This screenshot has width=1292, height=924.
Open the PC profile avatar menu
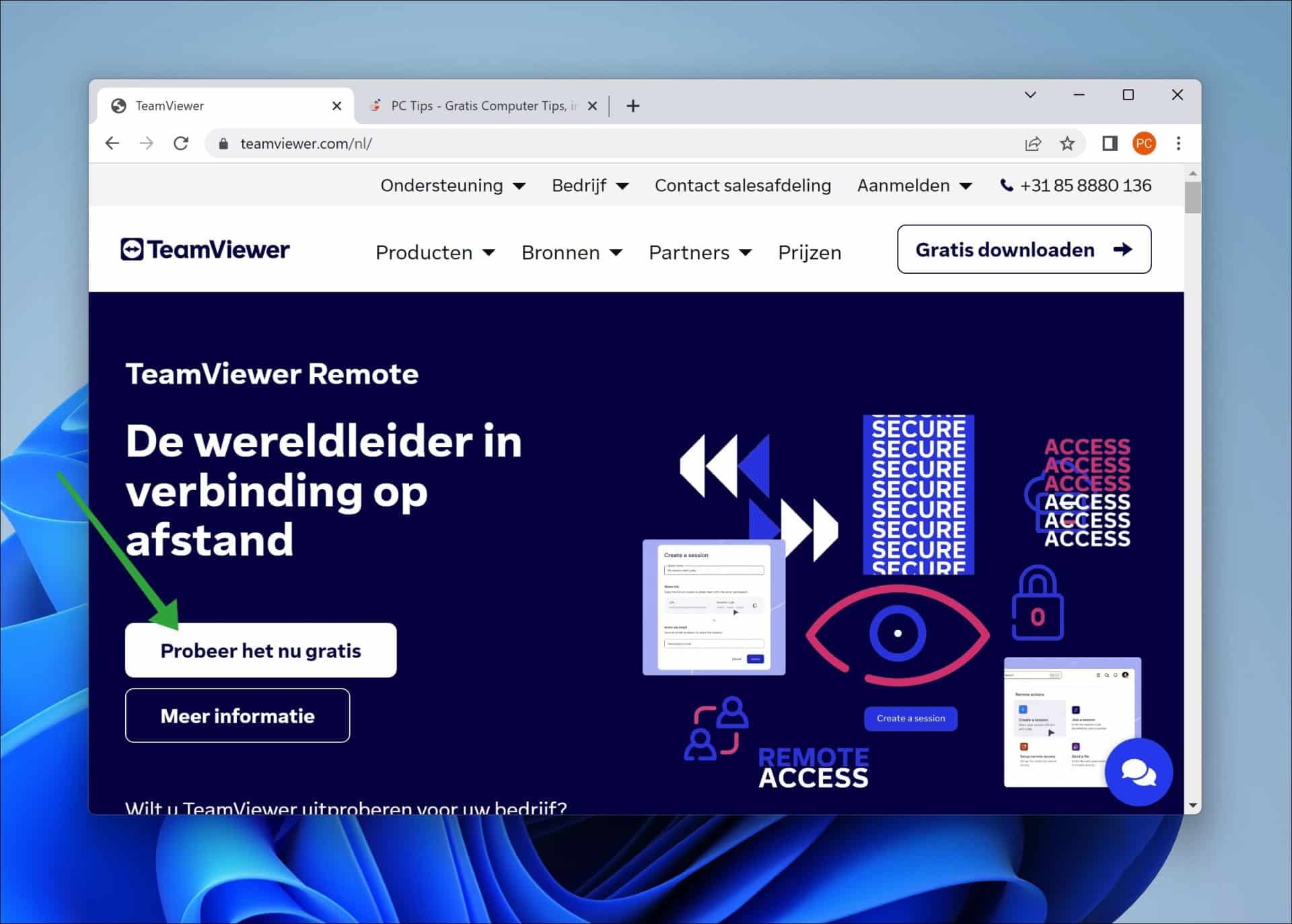(1144, 143)
